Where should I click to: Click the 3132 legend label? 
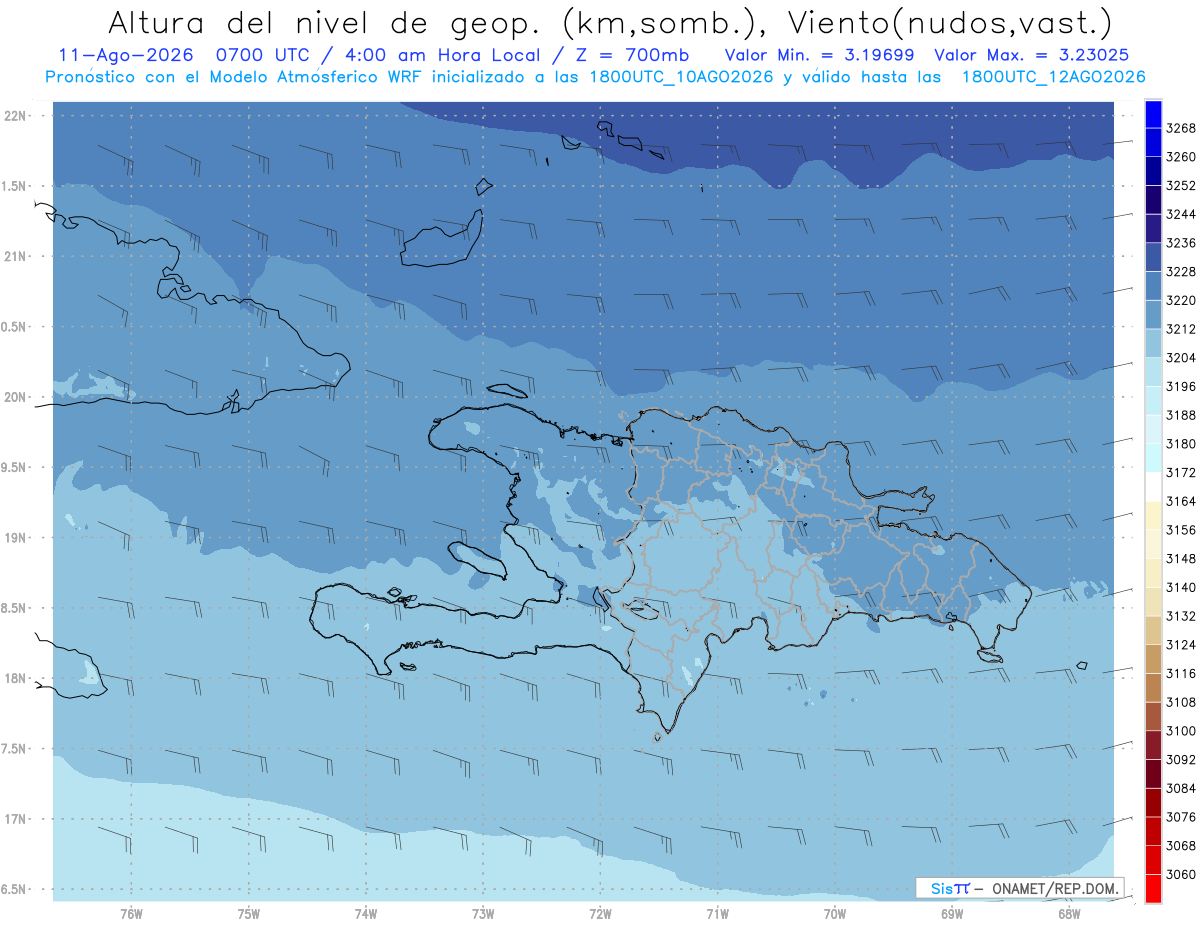tap(1180, 616)
